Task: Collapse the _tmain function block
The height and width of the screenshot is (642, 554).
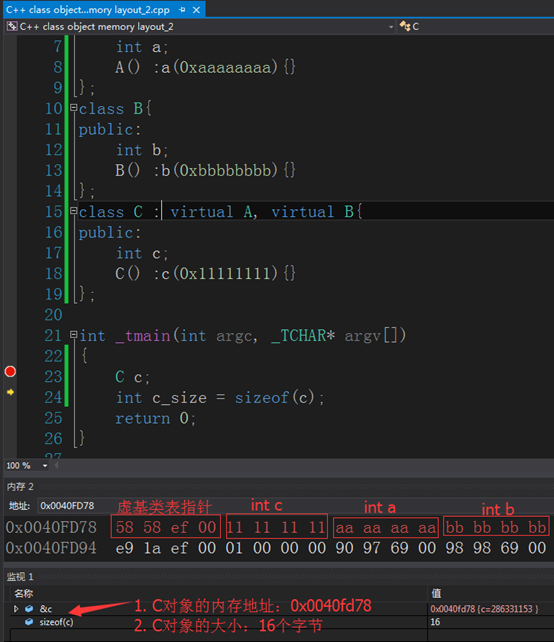Action: click(73, 335)
